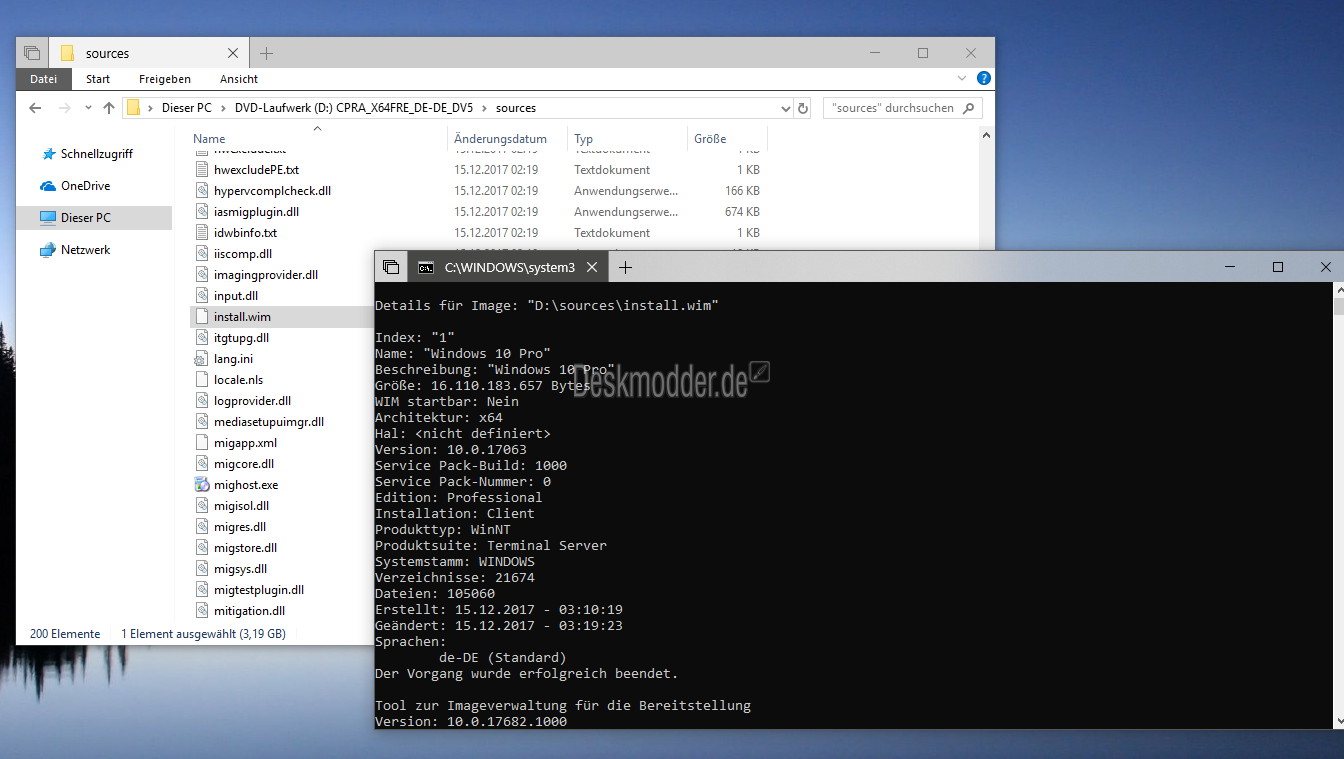Screen dimensions: 1344x759
Task: Click DVD-Laufwerk (D:) breadcrumb segment
Action: (354, 108)
